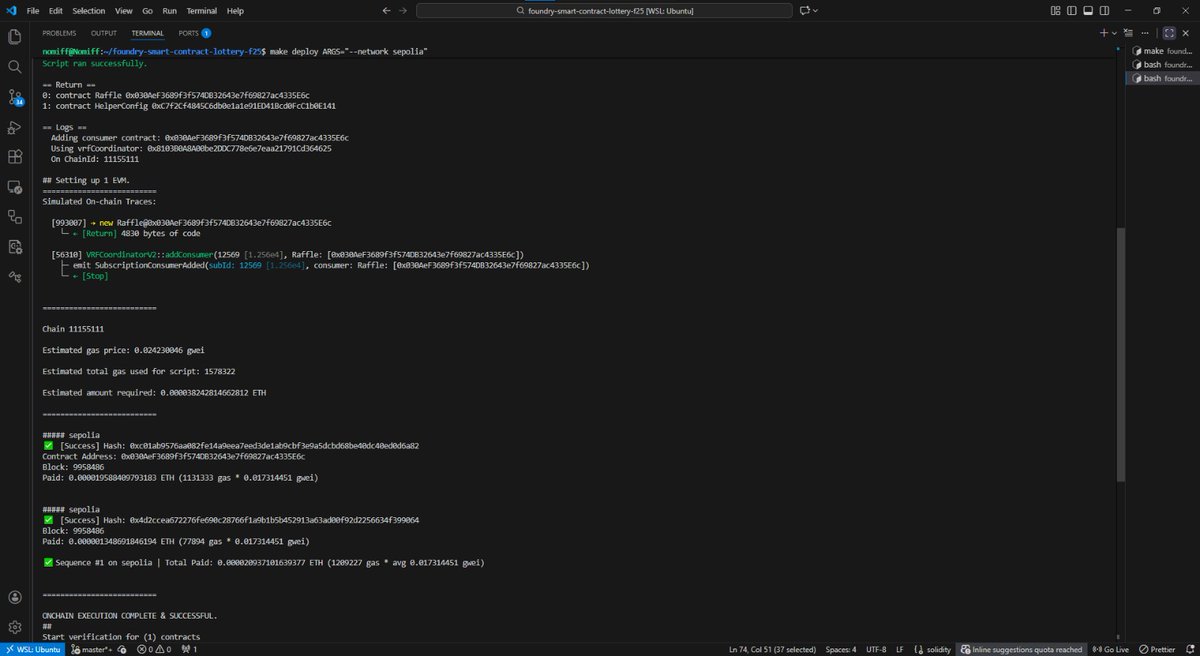
Task: Open the File menu
Action: [33, 10]
